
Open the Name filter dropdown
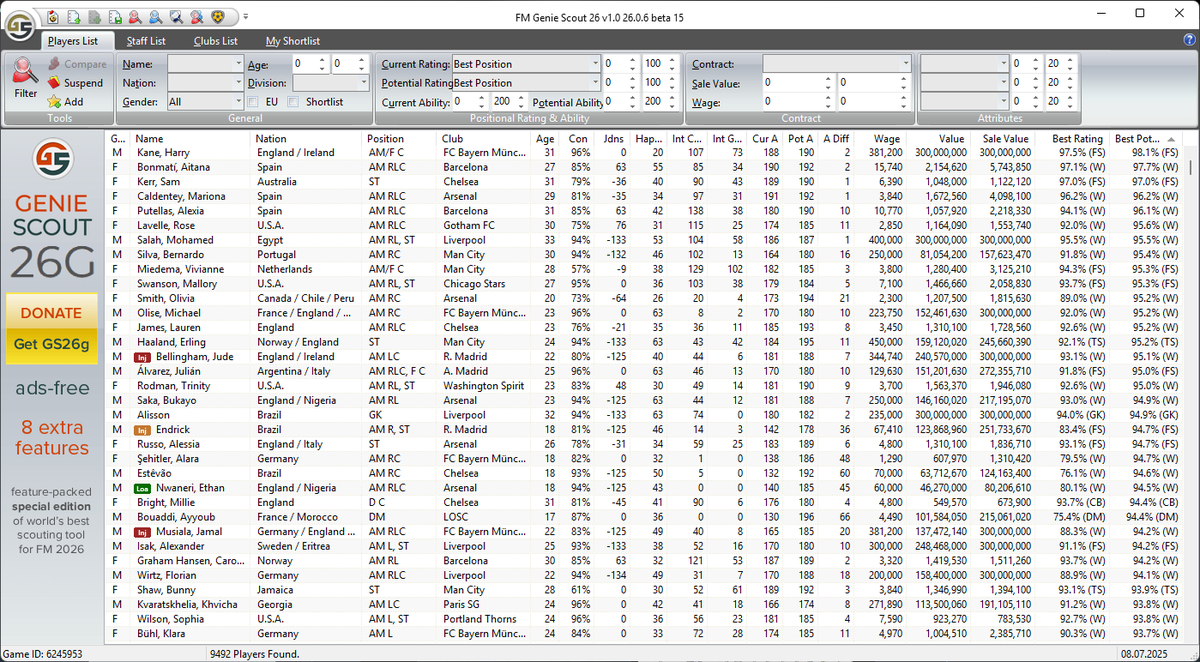[205, 64]
